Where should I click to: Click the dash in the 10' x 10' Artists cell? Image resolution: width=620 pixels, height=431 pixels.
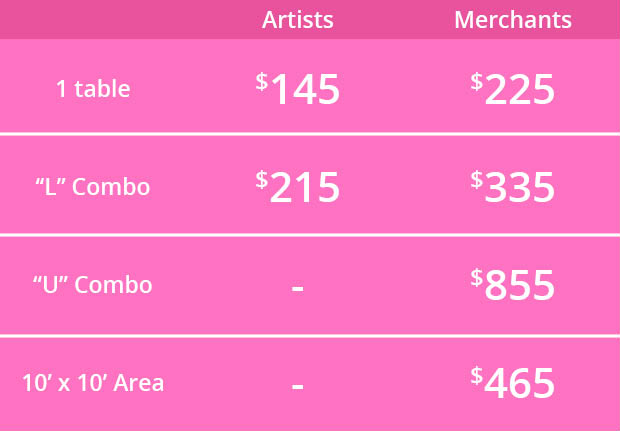point(297,385)
